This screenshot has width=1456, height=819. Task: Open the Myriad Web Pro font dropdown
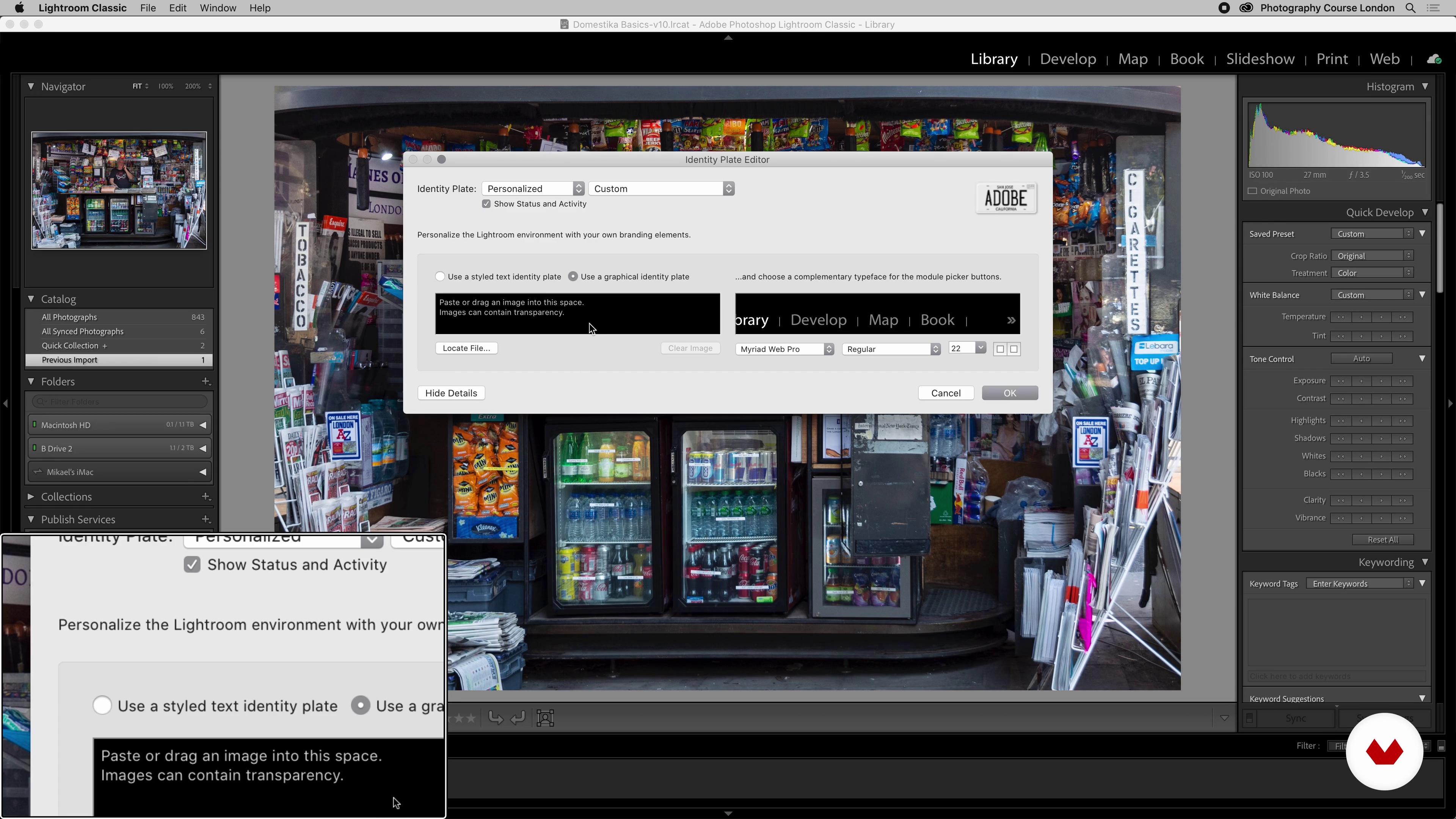[x=784, y=349]
